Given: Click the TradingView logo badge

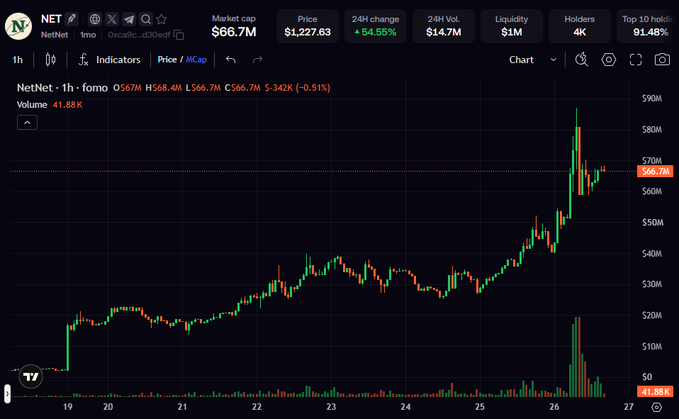Looking at the screenshot, I should coord(31,377).
